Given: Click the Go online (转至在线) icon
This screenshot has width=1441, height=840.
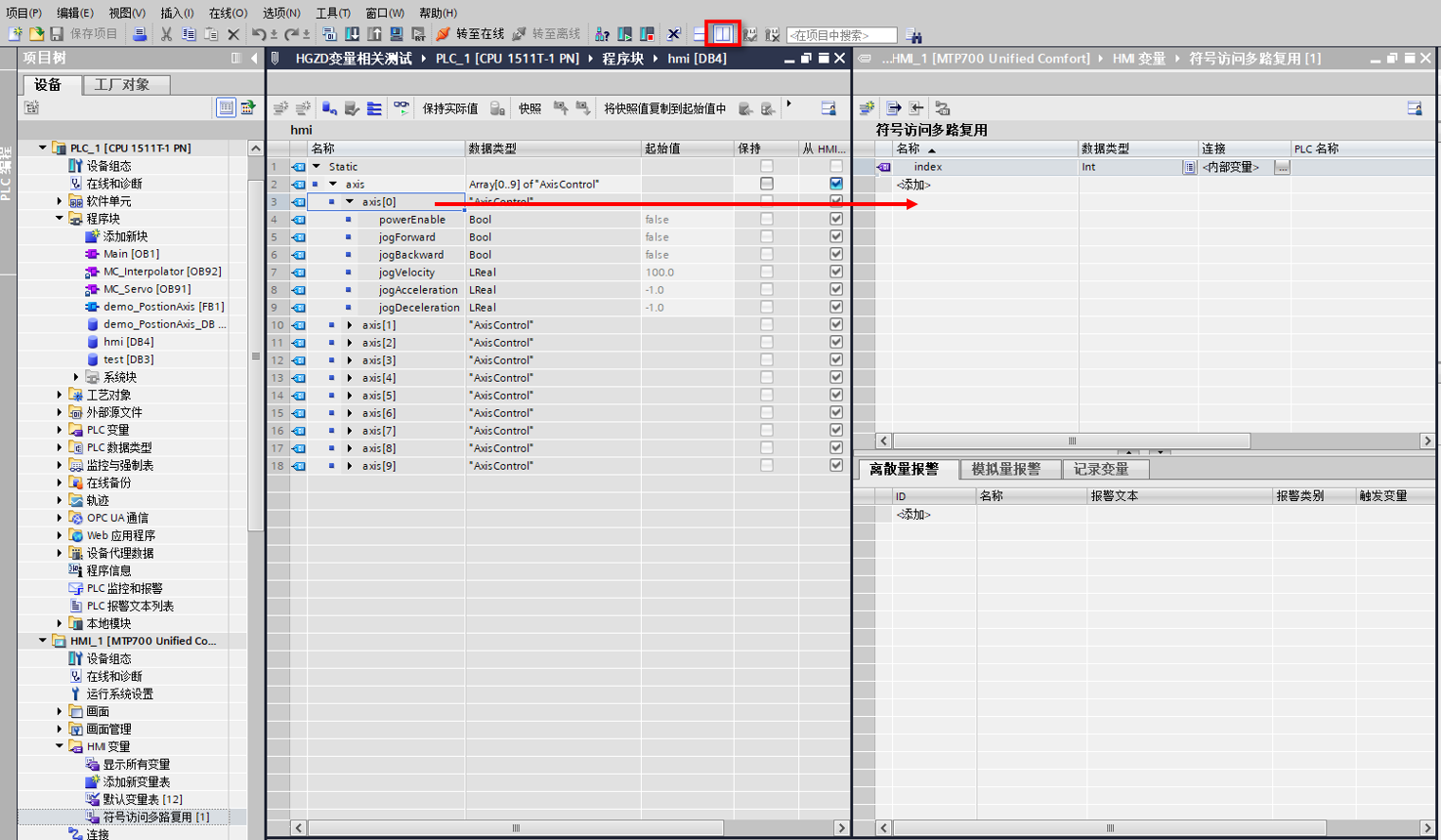Looking at the screenshot, I should [444, 34].
